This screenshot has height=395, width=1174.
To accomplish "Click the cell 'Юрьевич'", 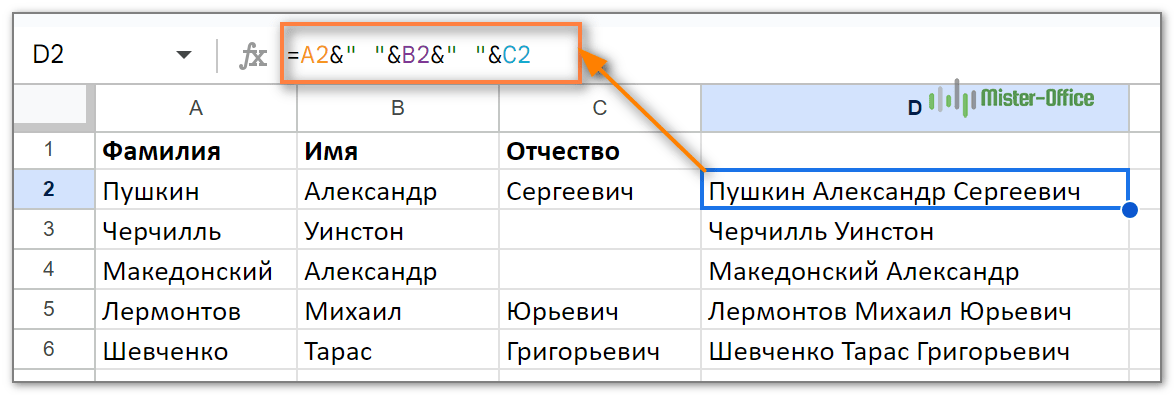I will click(x=600, y=310).
